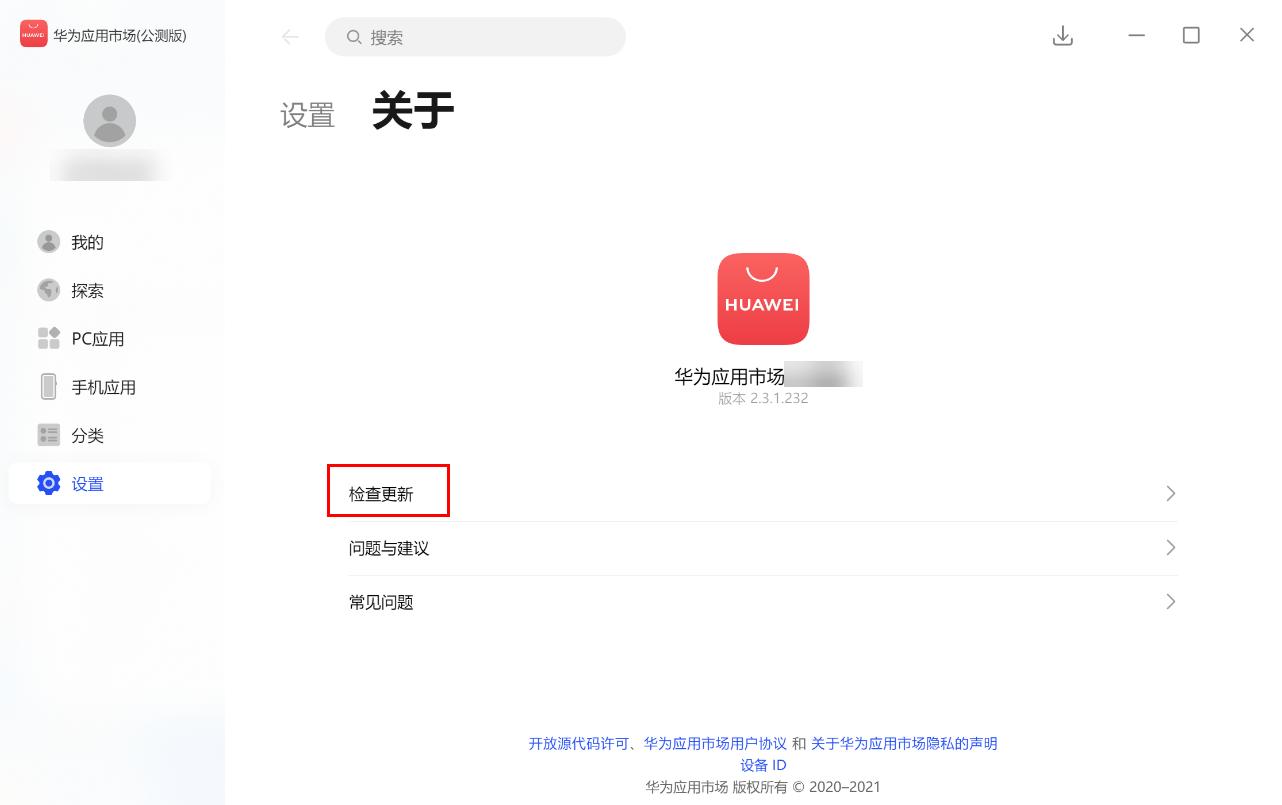
Task: Expand 问题与建议 chevron arrow
Action: pos(1171,548)
